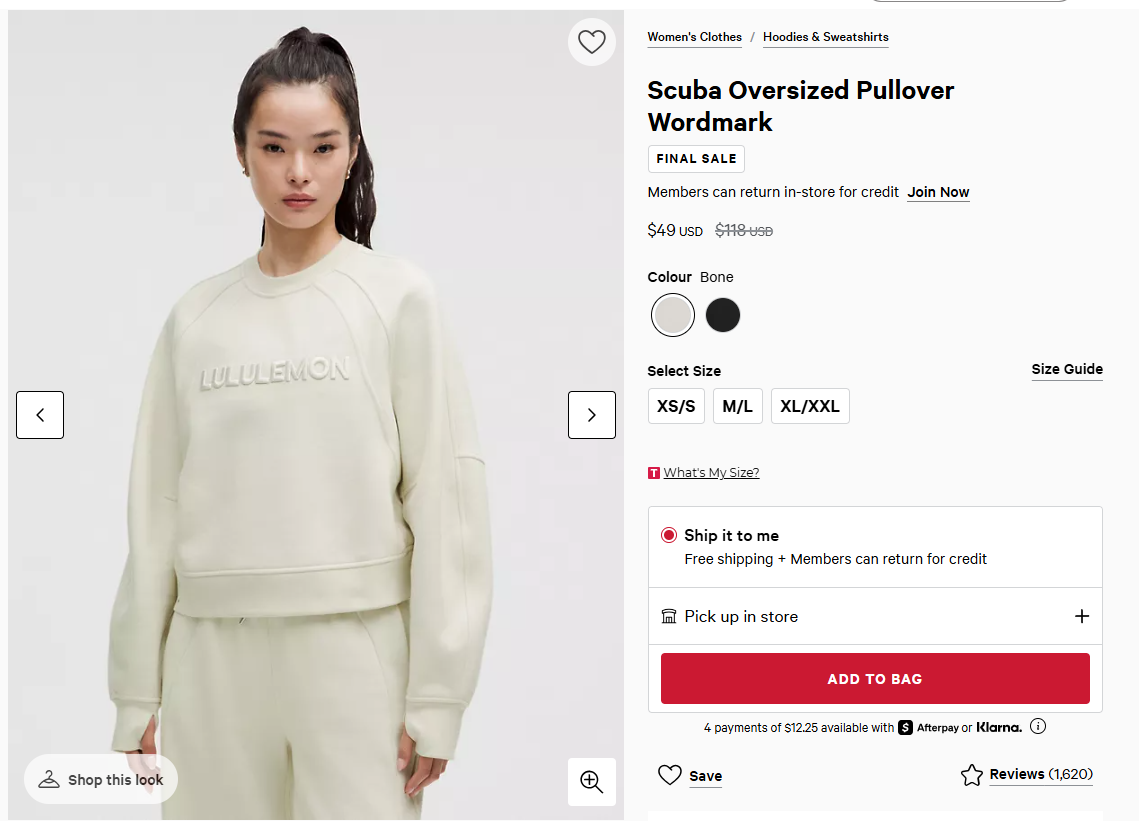
Task: Click the Join Now membership link
Action: click(938, 192)
